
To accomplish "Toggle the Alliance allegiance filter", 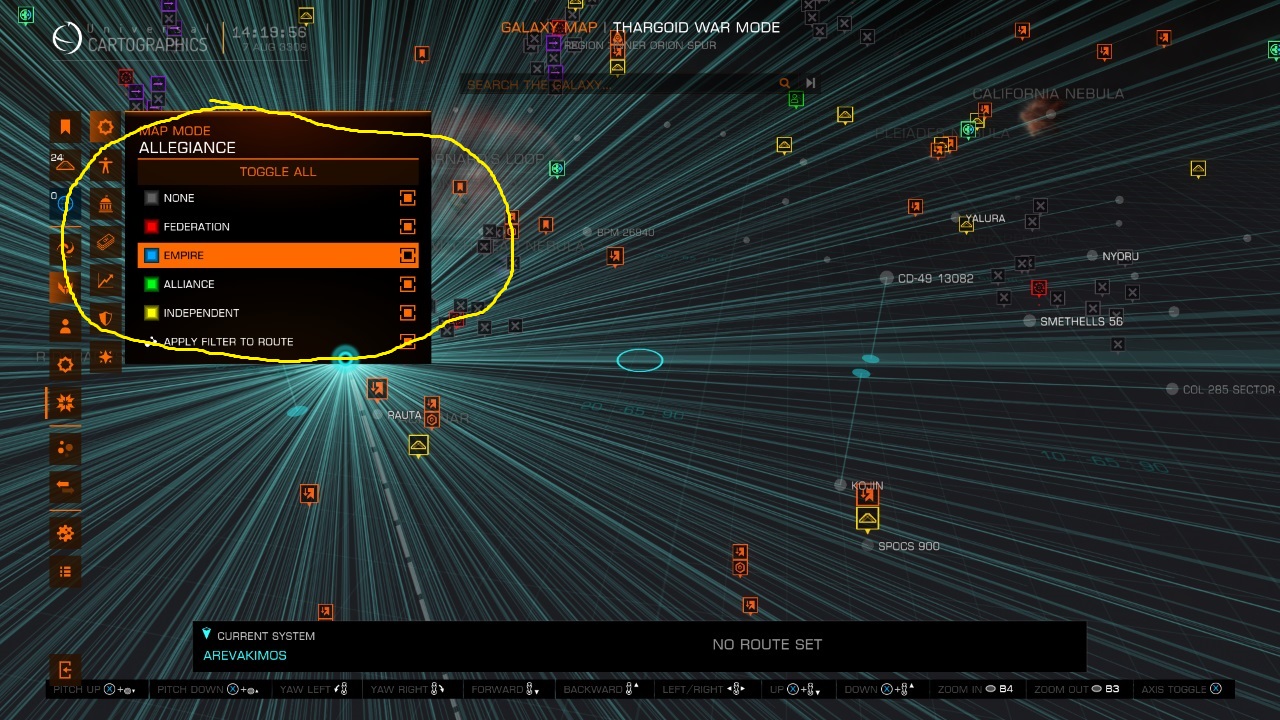I will tap(407, 284).
